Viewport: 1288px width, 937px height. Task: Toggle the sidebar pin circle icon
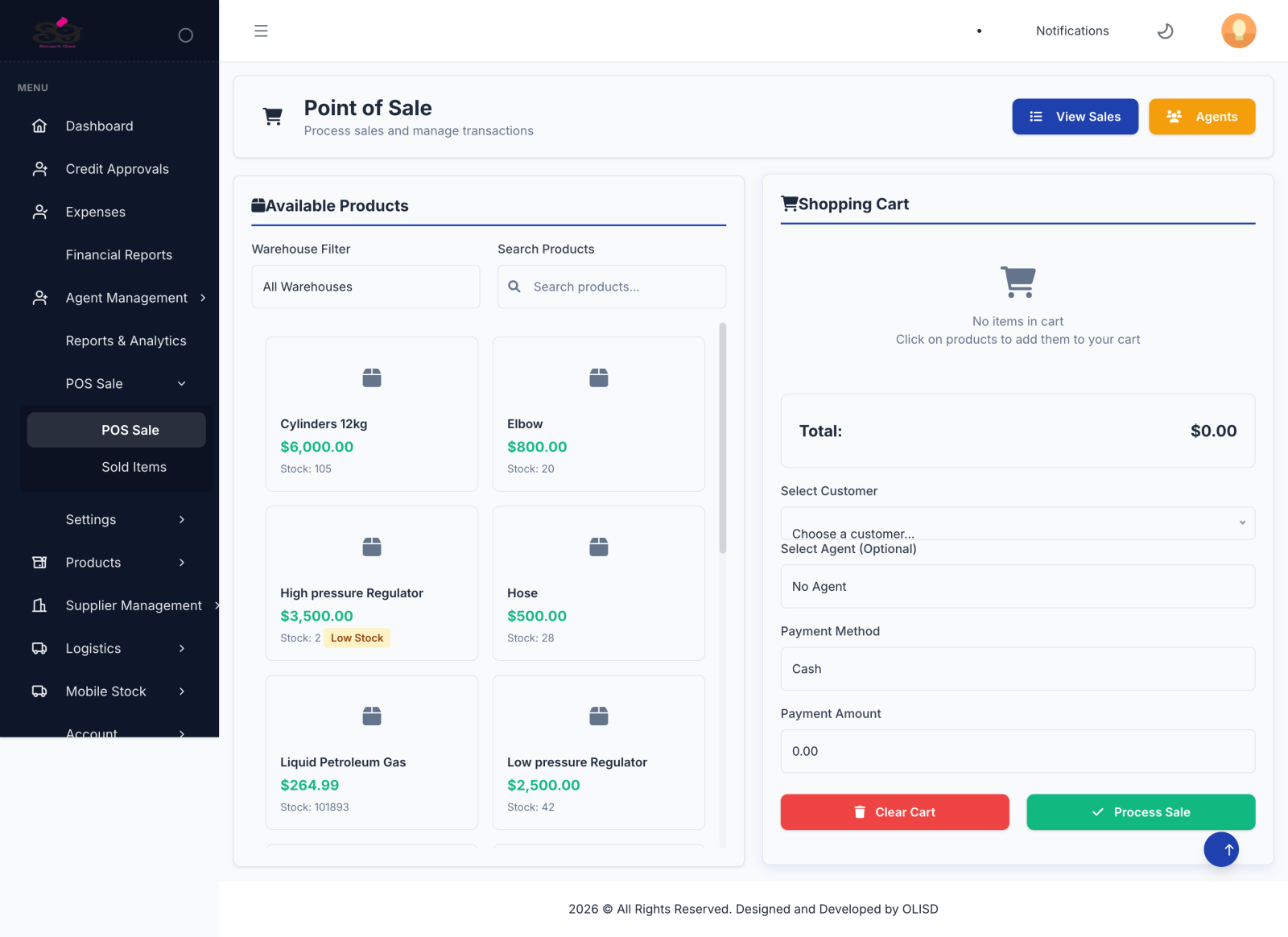pos(186,35)
